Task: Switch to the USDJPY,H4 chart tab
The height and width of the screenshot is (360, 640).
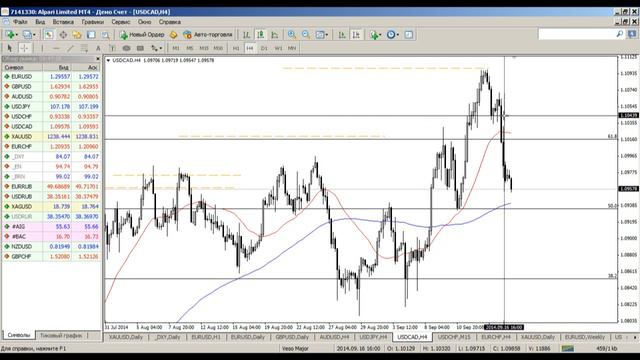Action: (x=373, y=337)
